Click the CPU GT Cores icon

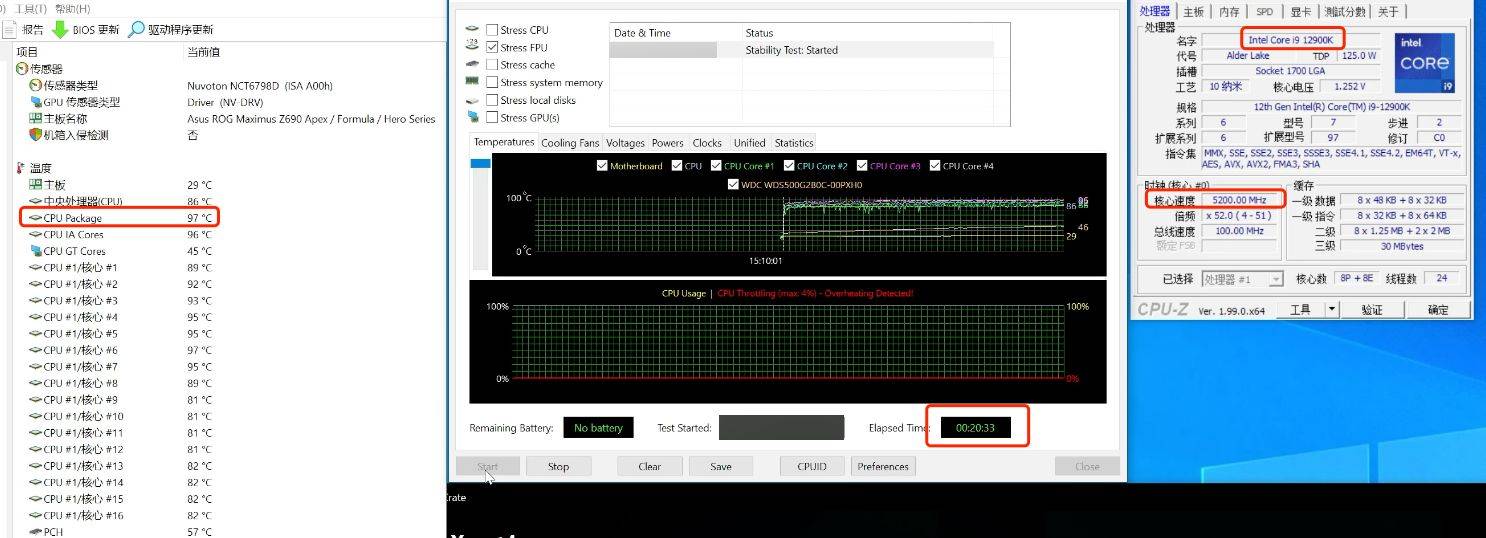(35, 251)
